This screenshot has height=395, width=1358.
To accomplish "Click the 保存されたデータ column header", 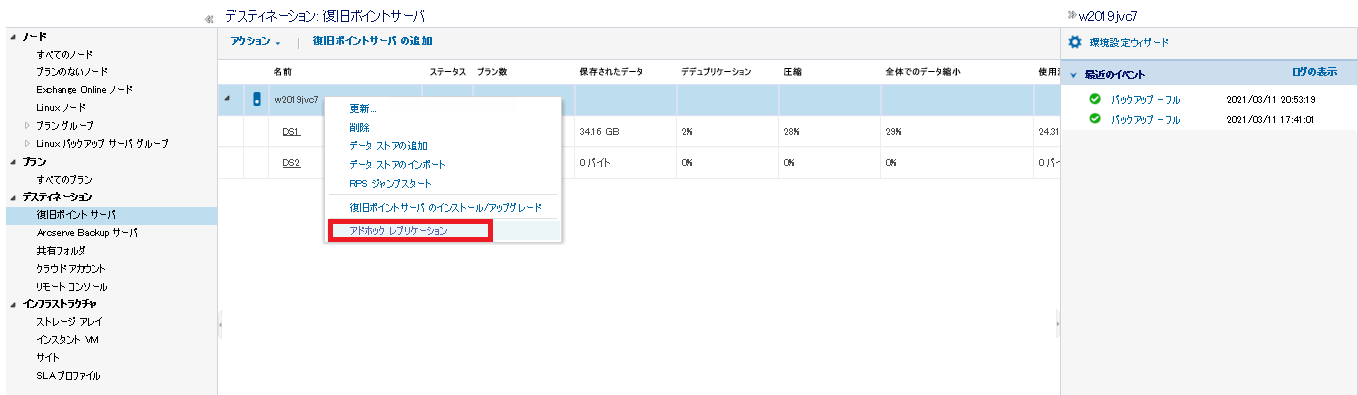I will 611,72.
